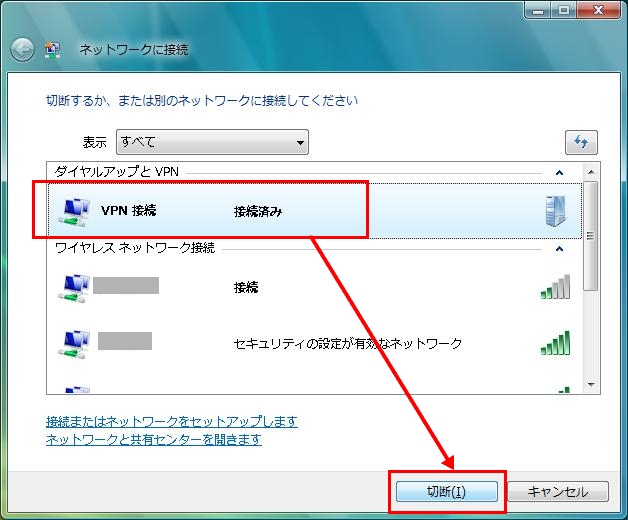Refresh the network list
Viewport: 628px width, 520px height.
tap(581, 142)
